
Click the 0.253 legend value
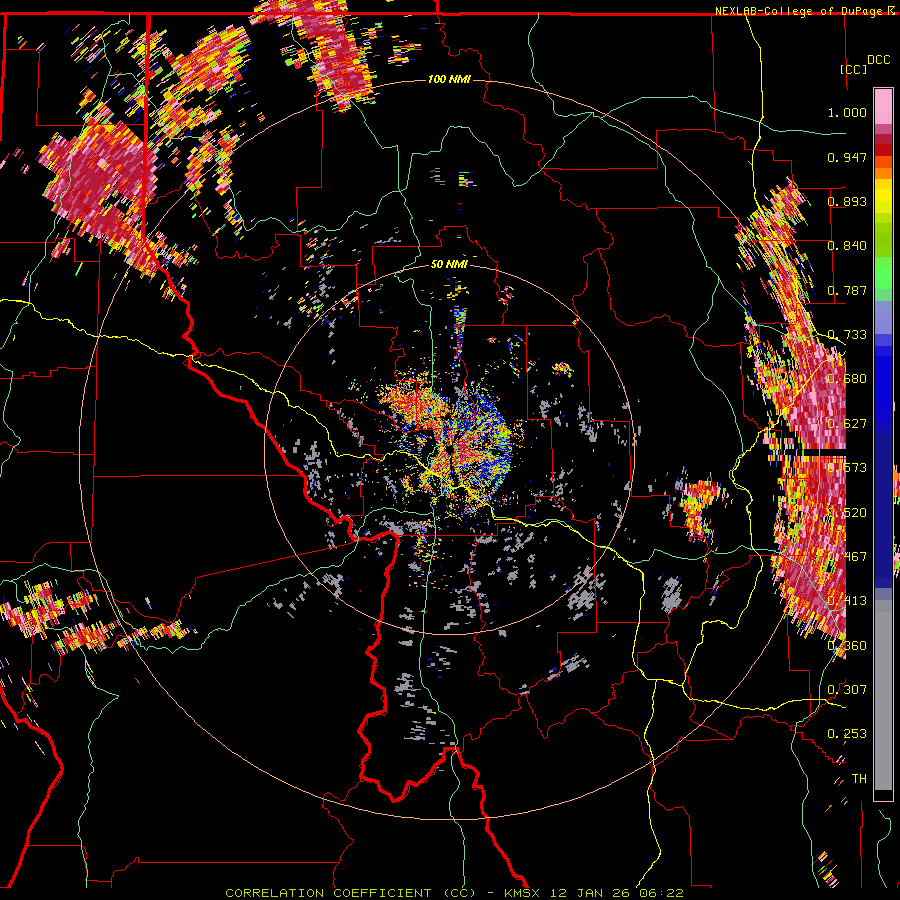click(x=847, y=734)
